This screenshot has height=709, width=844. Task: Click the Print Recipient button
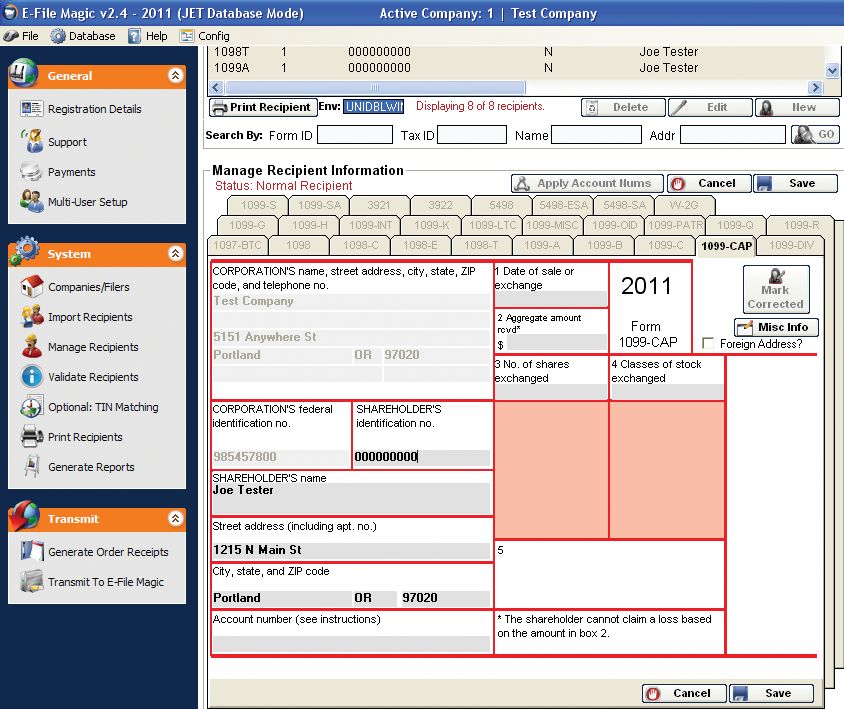[261, 107]
